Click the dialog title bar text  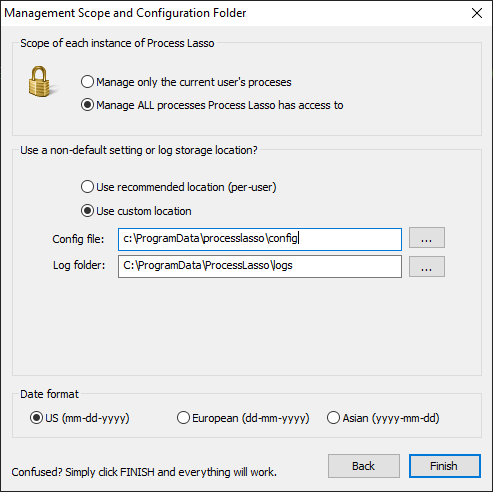pyautogui.click(x=125, y=13)
